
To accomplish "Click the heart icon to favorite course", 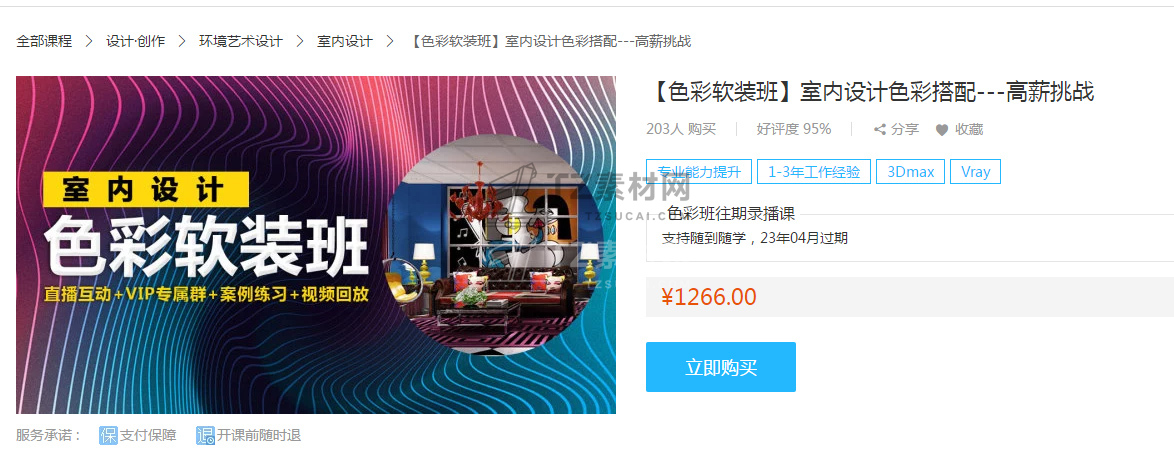I will (x=942, y=129).
